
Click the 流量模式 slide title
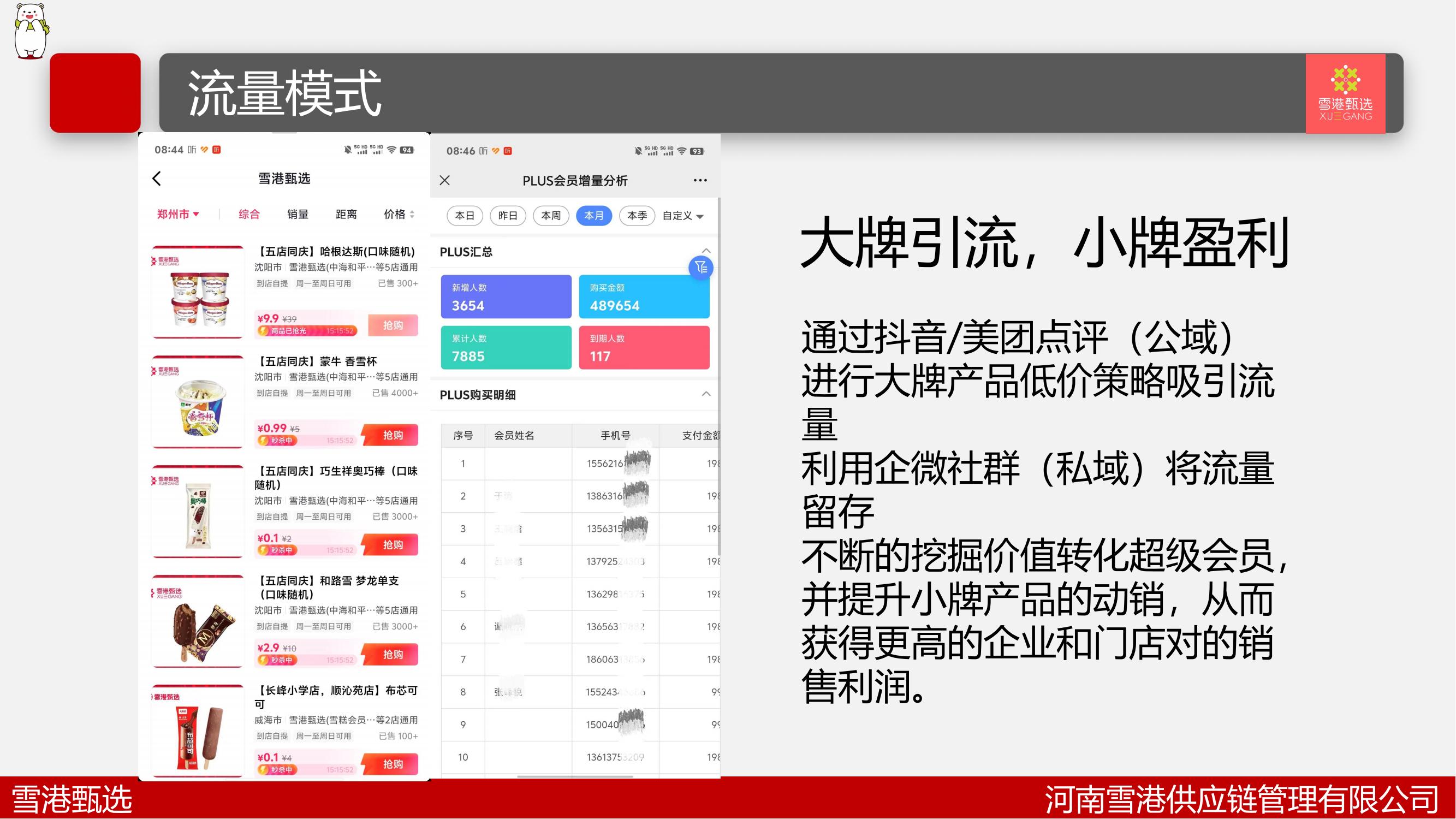[284, 93]
